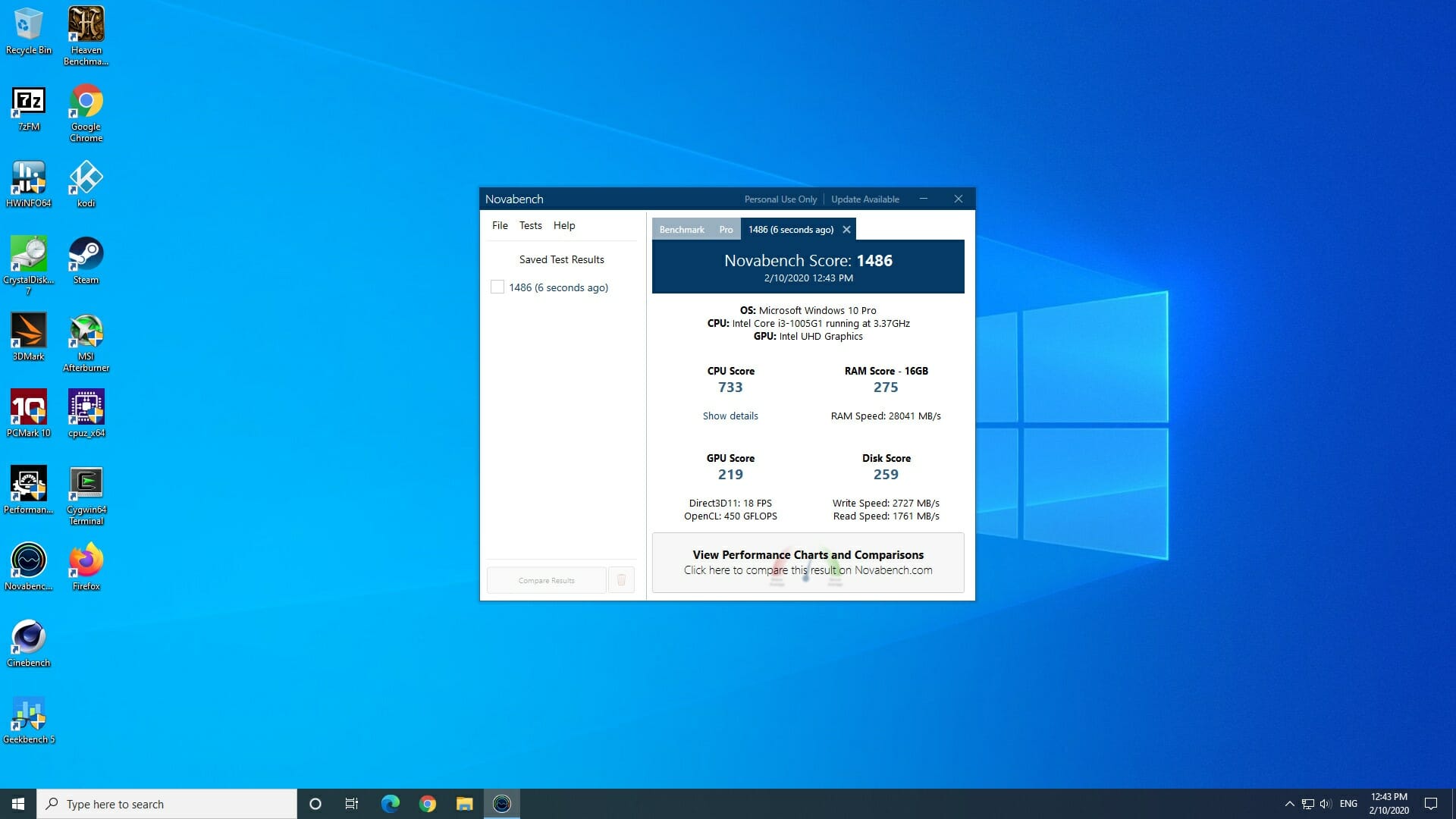1456x819 pixels.
Task: Select the CrystalDisk desktop icon
Action: pyautogui.click(x=29, y=265)
